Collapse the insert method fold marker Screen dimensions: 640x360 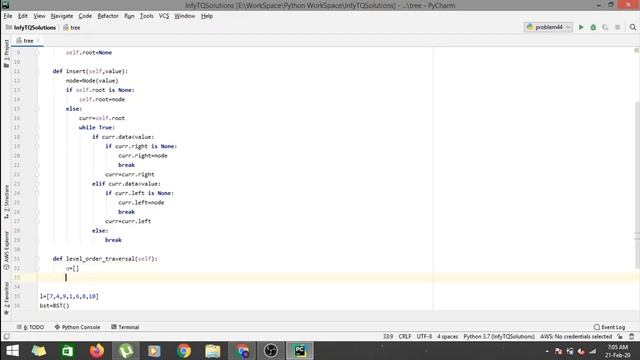click(37, 71)
